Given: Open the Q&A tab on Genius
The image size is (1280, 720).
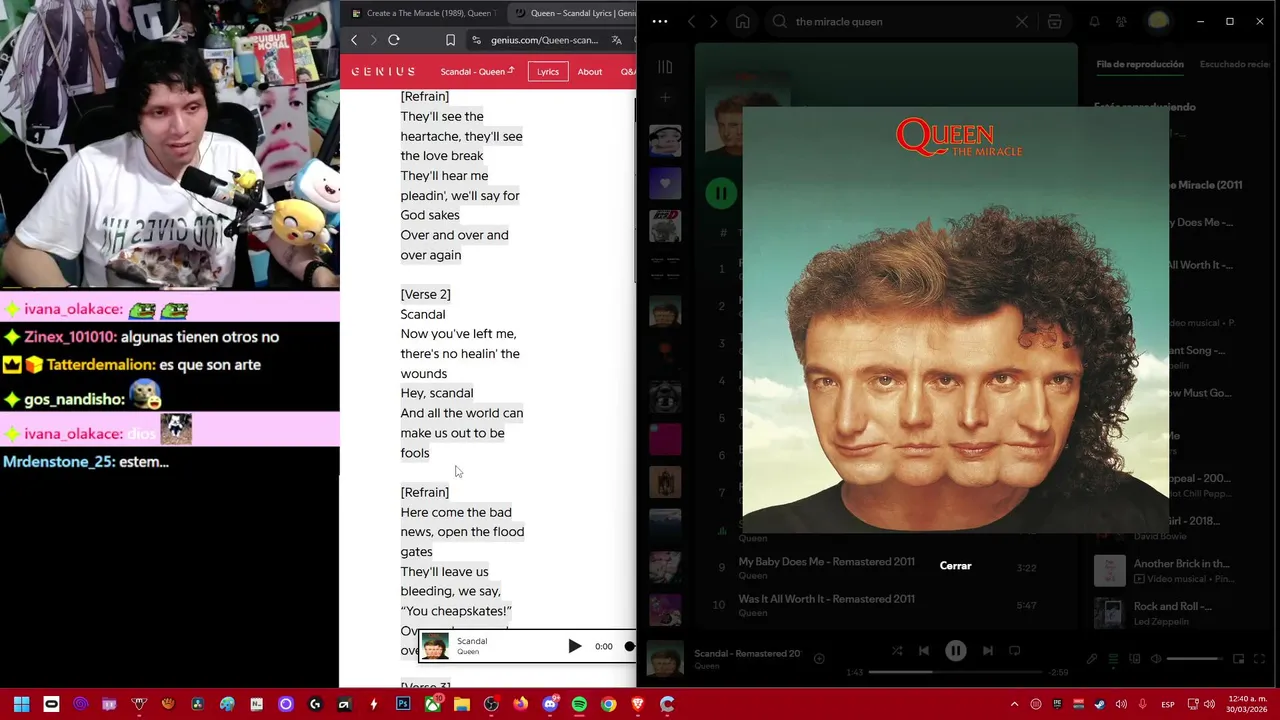Looking at the screenshot, I should [x=627, y=71].
